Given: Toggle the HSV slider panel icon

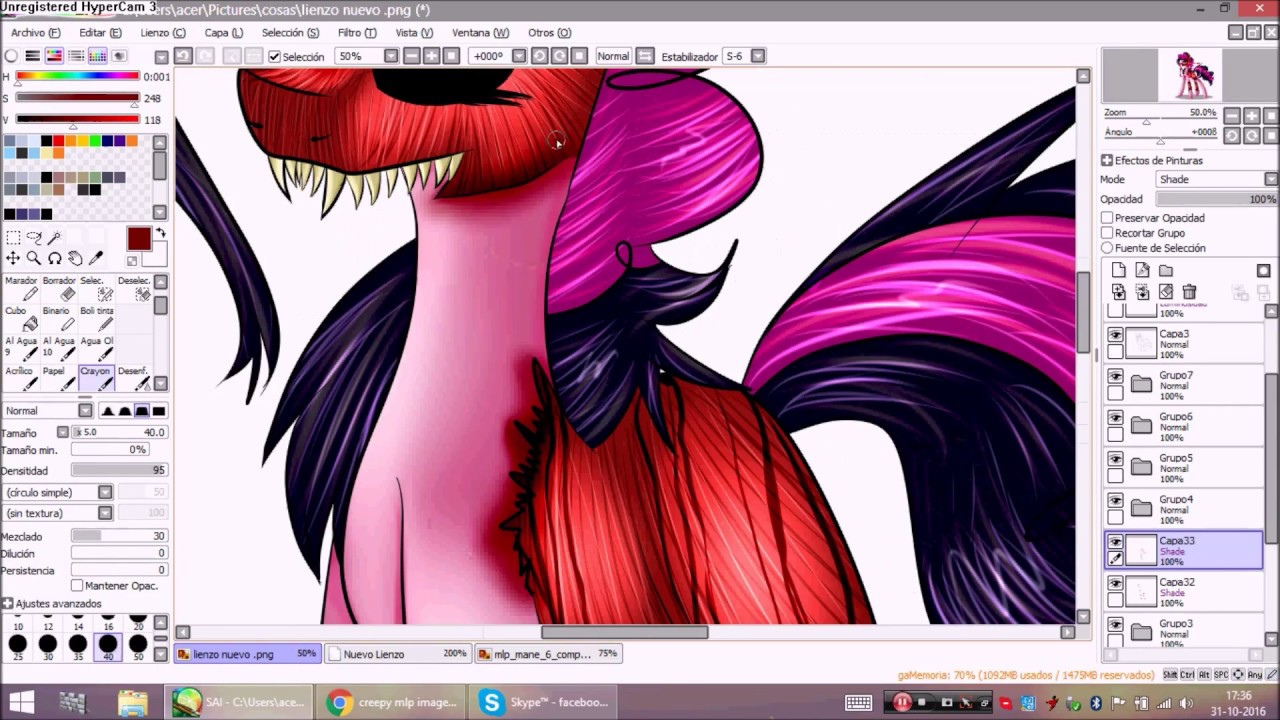Looking at the screenshot, I should tap(54, 56).
